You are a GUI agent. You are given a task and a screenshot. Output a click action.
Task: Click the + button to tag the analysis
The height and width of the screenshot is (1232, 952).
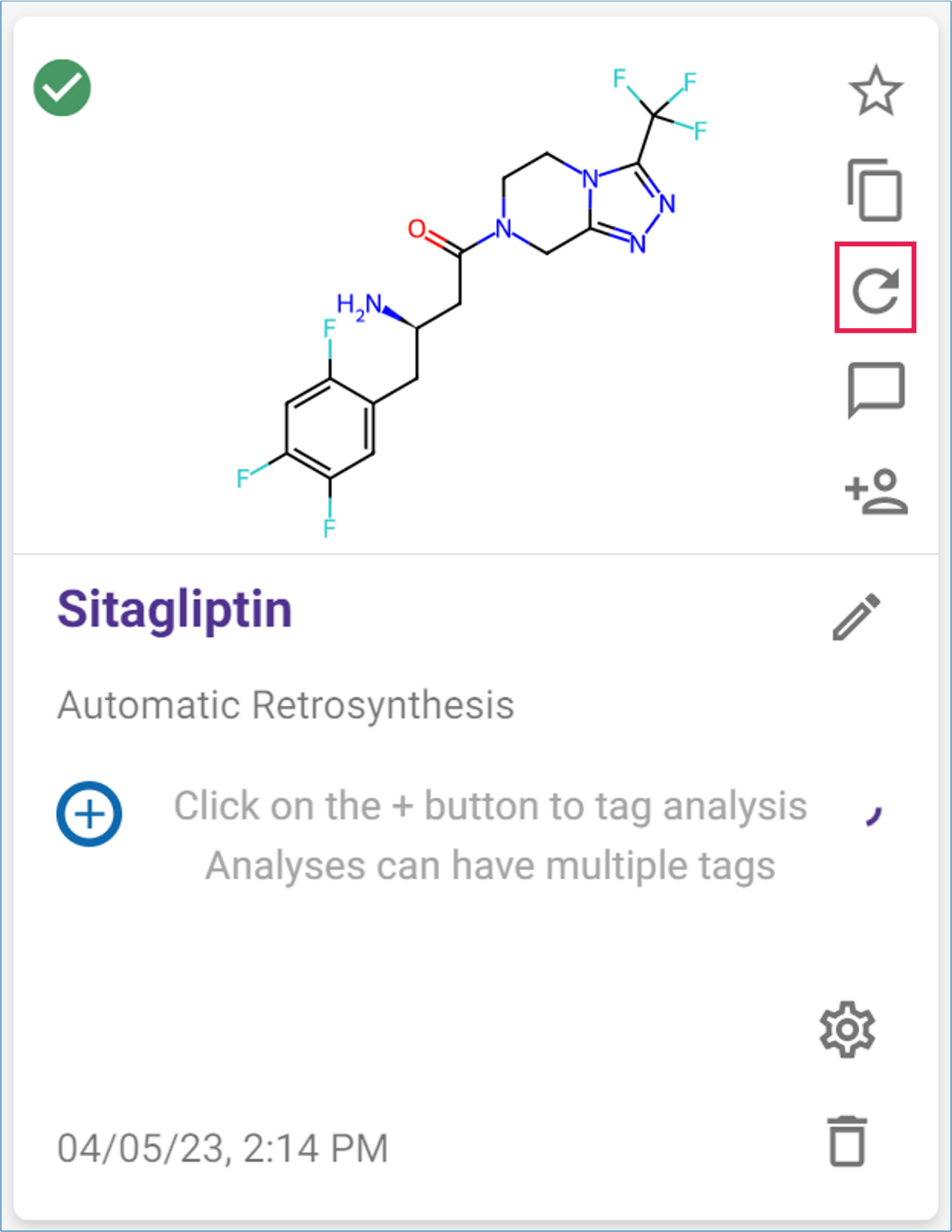pos(88,812)
